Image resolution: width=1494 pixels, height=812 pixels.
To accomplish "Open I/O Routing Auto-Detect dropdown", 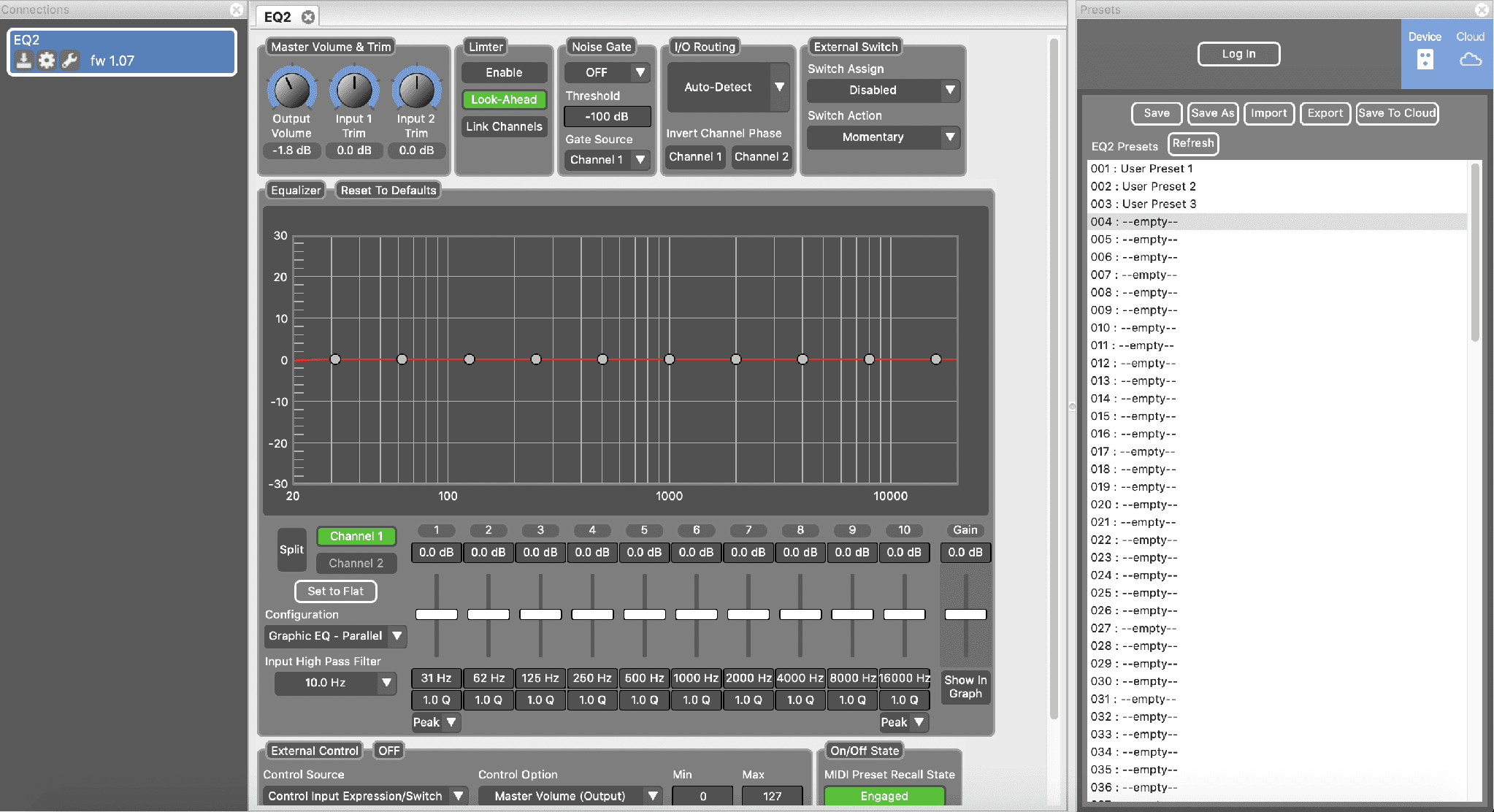I will [728, 87].
